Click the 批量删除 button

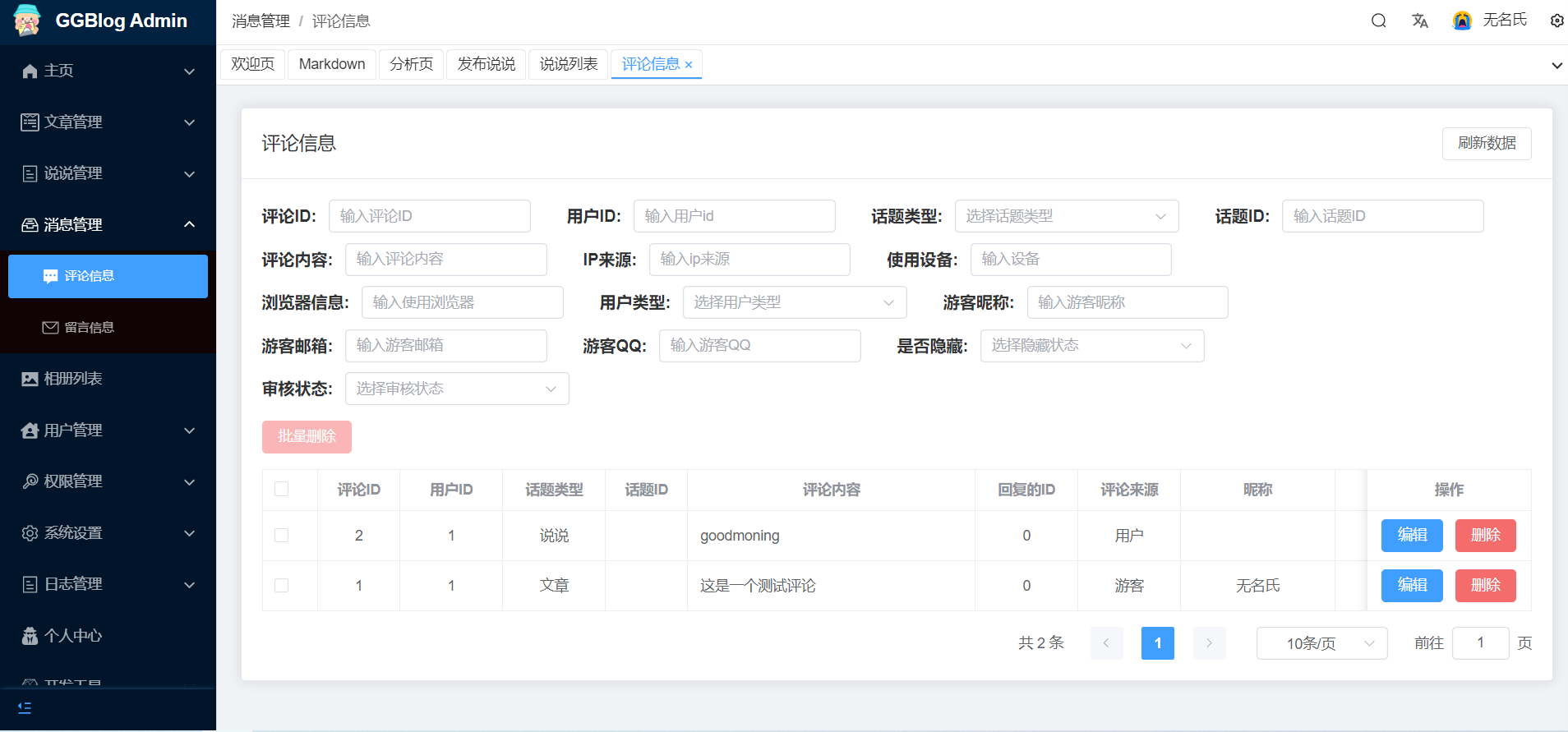click(307, 436)
